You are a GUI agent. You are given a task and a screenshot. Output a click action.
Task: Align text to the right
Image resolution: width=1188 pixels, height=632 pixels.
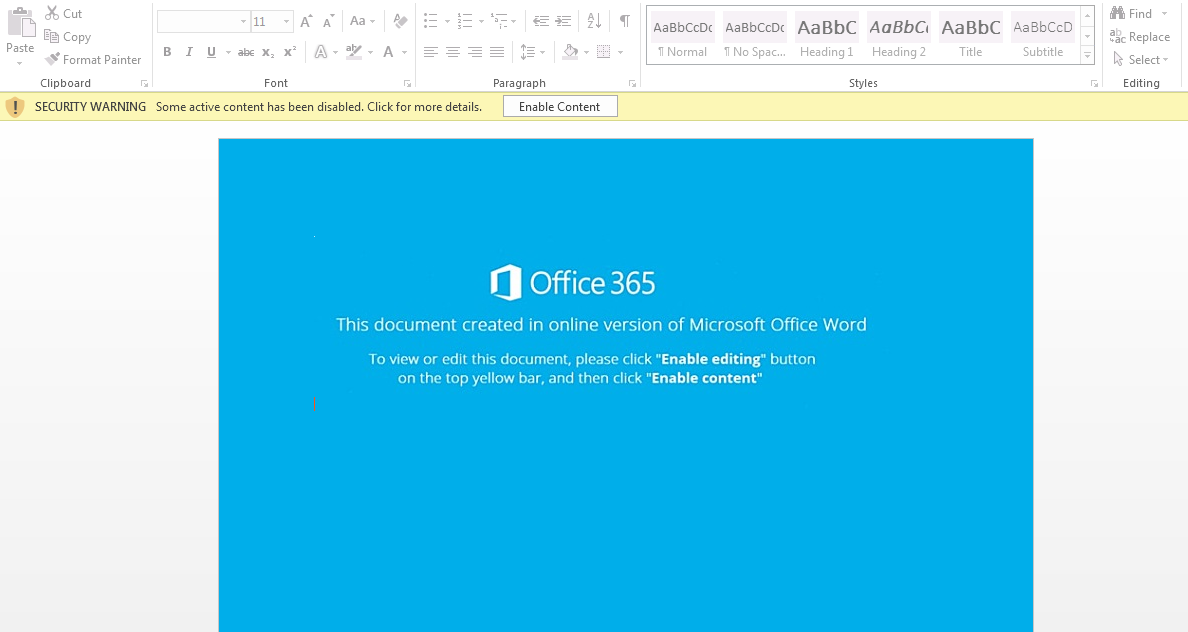click(475, 52)
